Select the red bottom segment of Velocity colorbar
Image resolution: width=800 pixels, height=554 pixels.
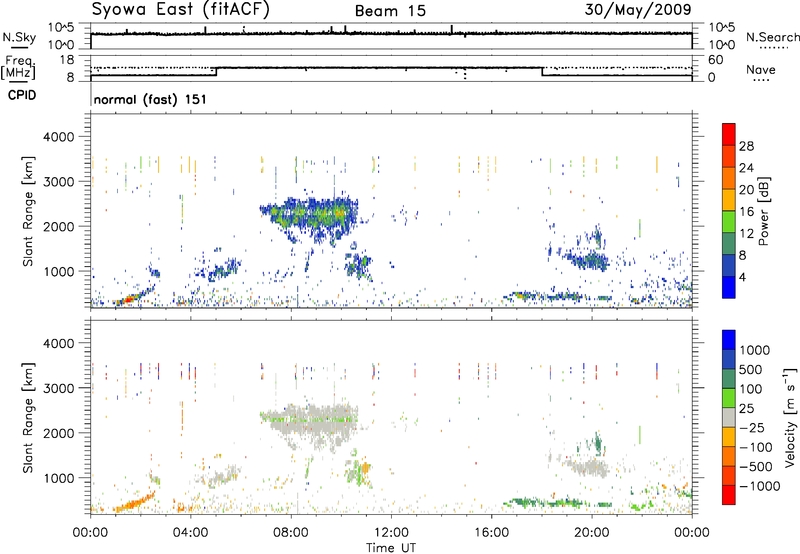[729, 495]
